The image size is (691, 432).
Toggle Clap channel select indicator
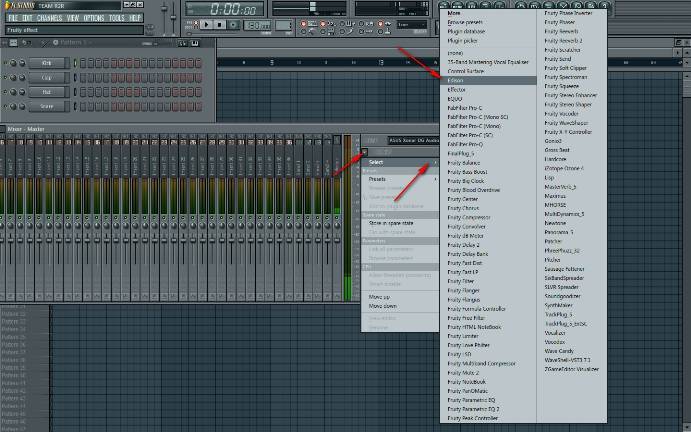click(75, 78)
